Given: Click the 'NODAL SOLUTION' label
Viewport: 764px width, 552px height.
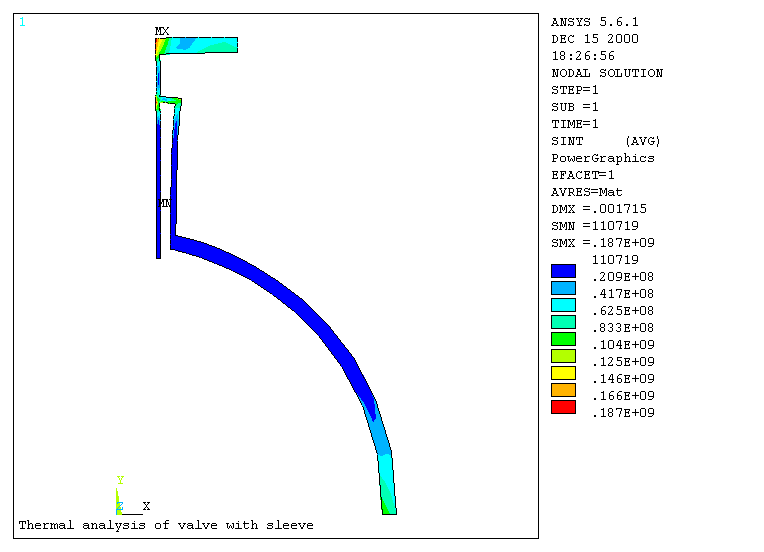Looking at the screenshot, I should 607,73.
